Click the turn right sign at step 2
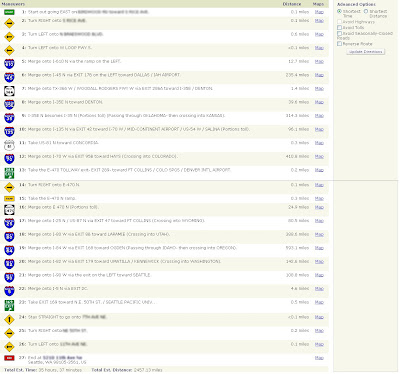400x374 pixels. [9, 23]
